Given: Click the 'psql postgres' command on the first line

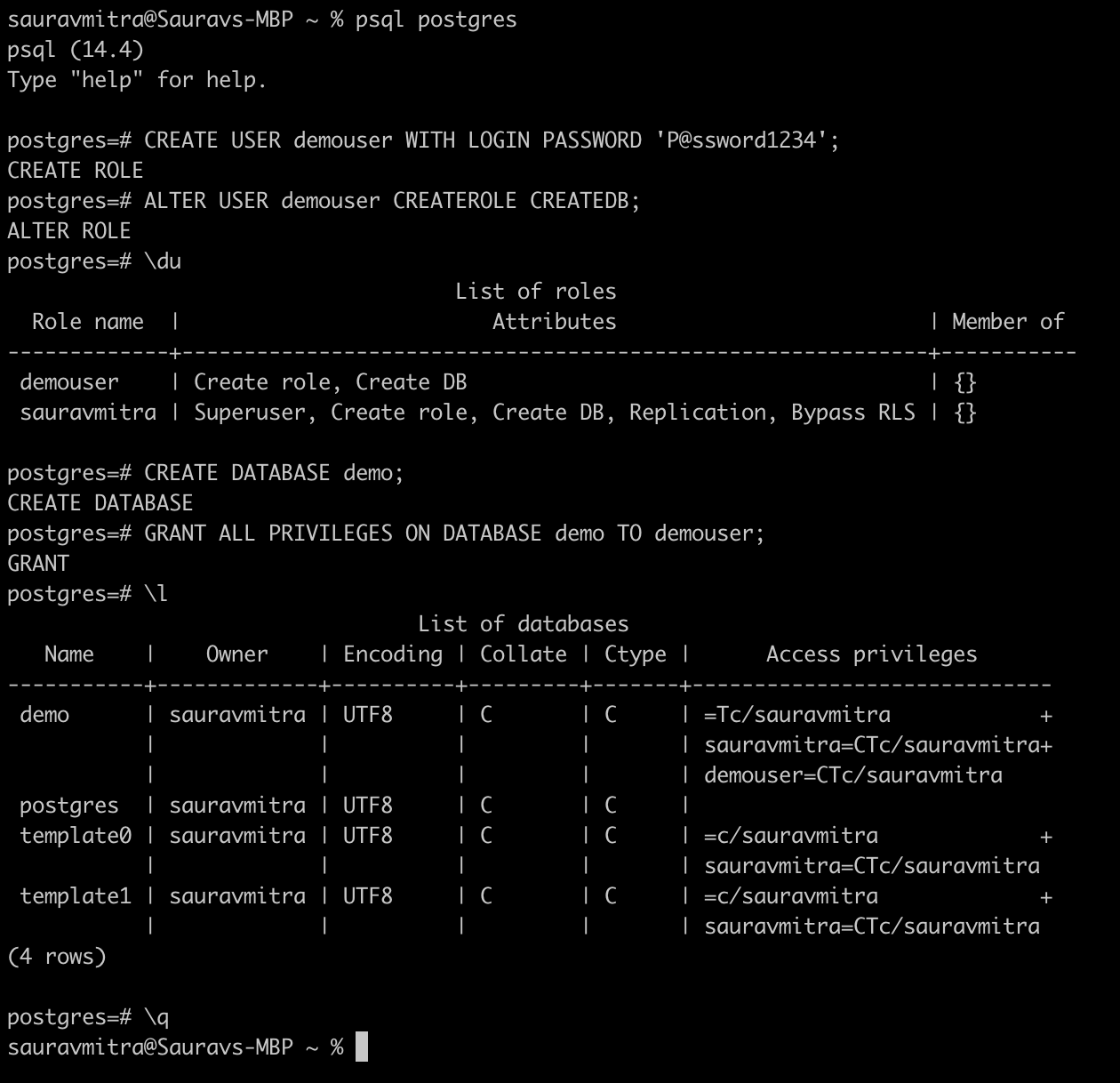Looking at the screenshot, I should pyautogui.click(x=436, y=20).
